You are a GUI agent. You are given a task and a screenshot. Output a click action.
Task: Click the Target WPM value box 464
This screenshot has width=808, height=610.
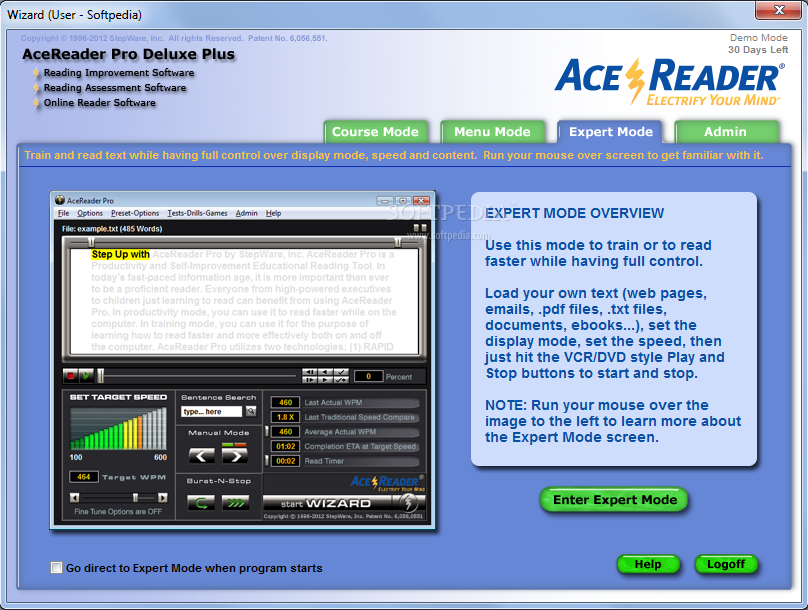click(84, 477)
